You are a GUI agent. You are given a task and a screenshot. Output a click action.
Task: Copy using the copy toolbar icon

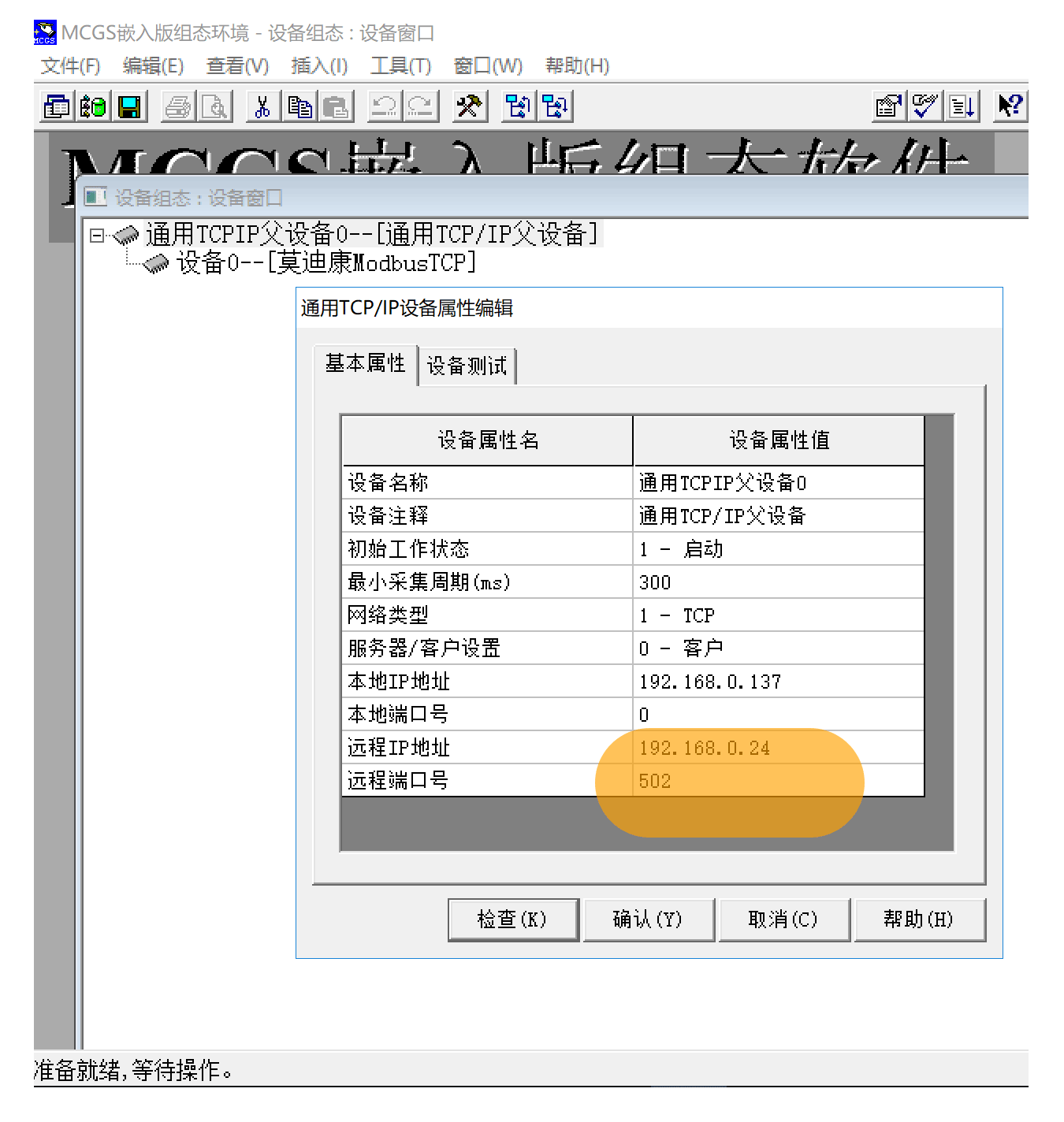300,106
